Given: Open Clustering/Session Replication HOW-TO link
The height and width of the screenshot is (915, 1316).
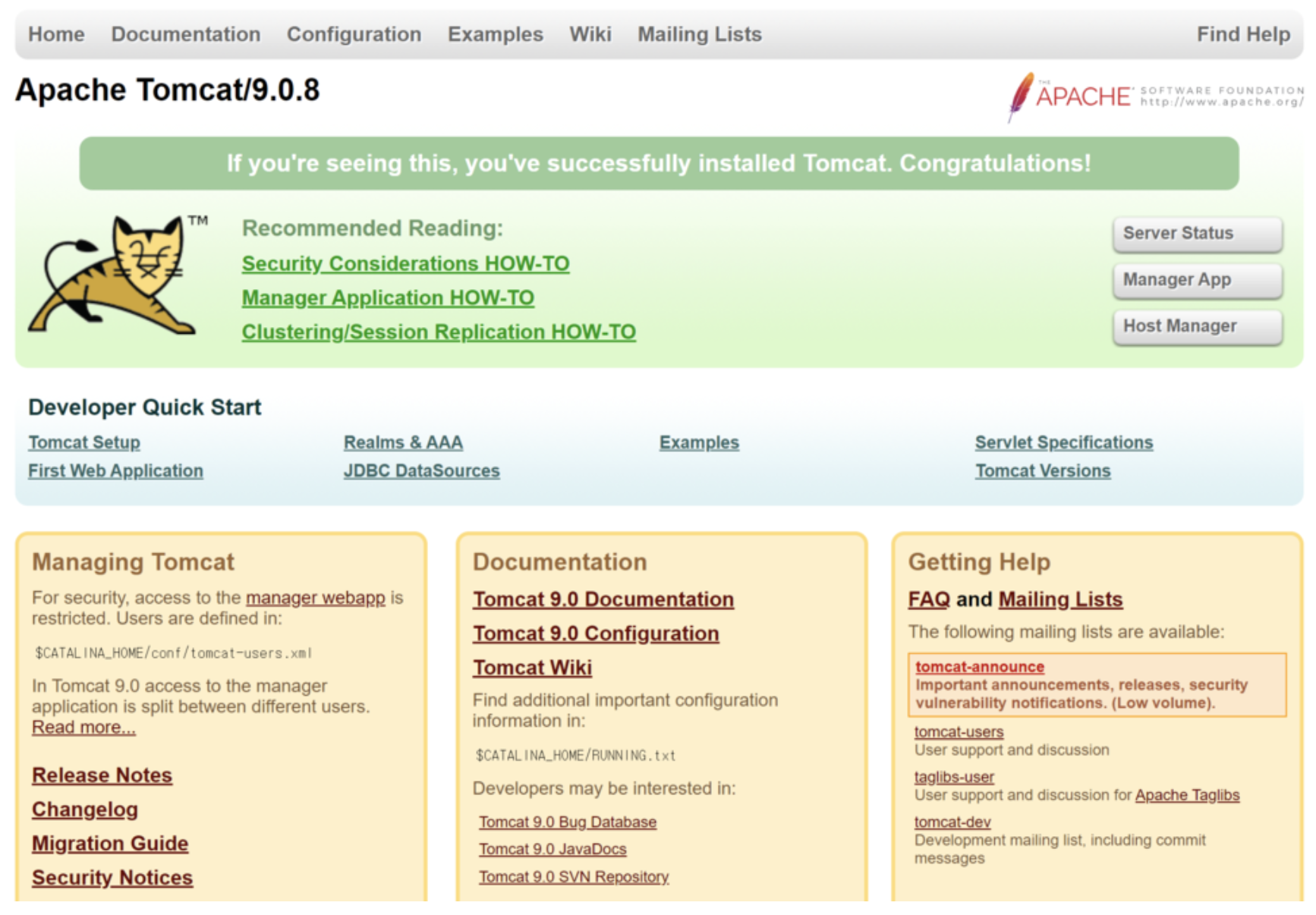Looking at the screenshot, I should pos(439,332).
